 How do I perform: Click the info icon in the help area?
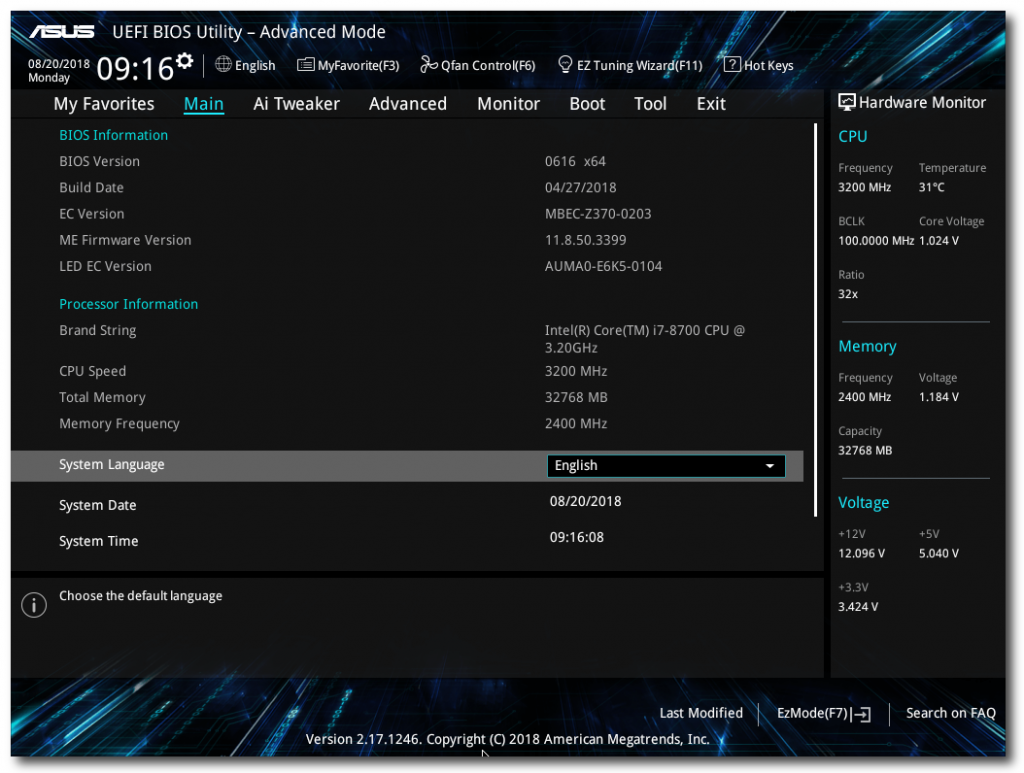coord(33,604)
